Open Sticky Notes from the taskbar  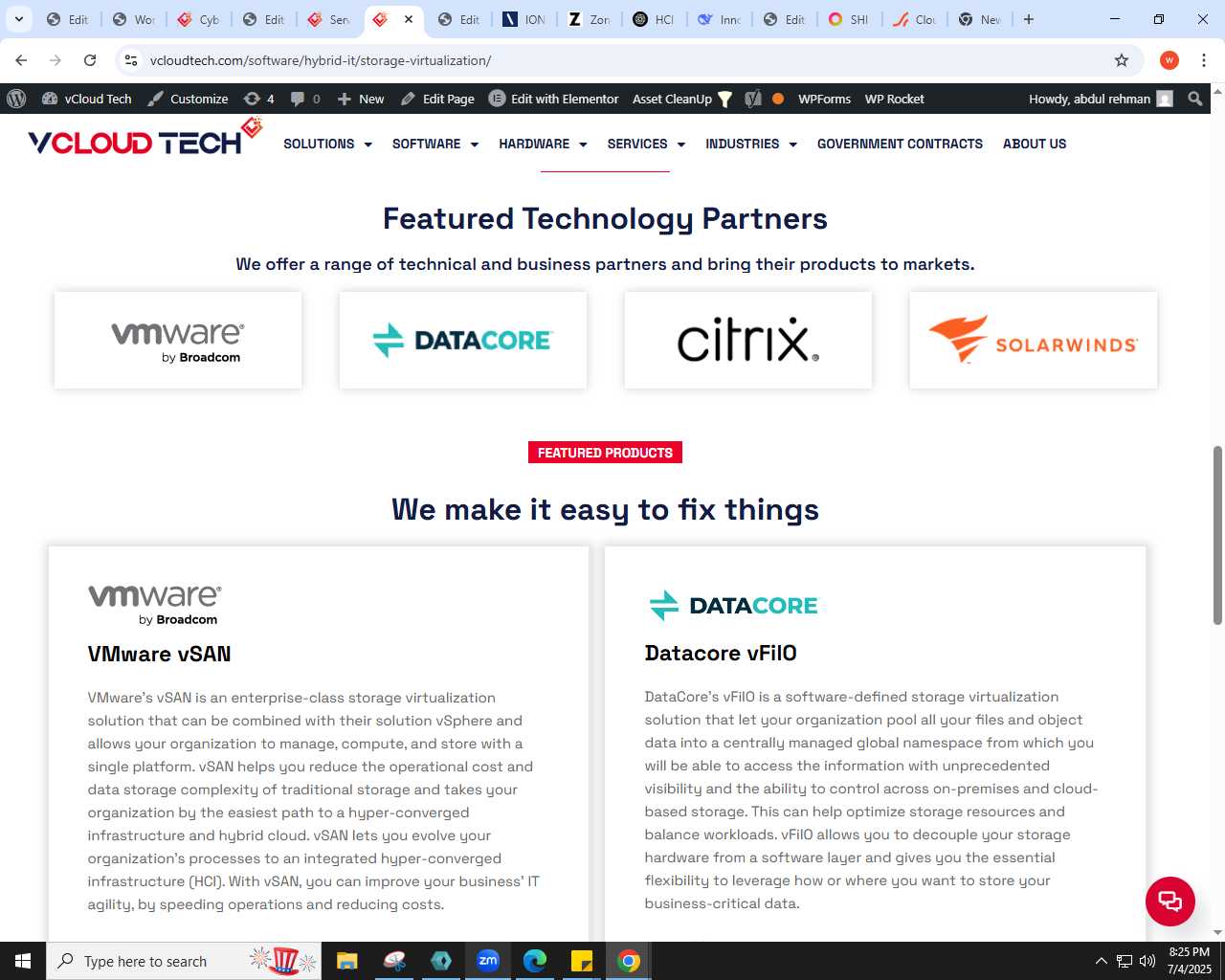point(582,961)
